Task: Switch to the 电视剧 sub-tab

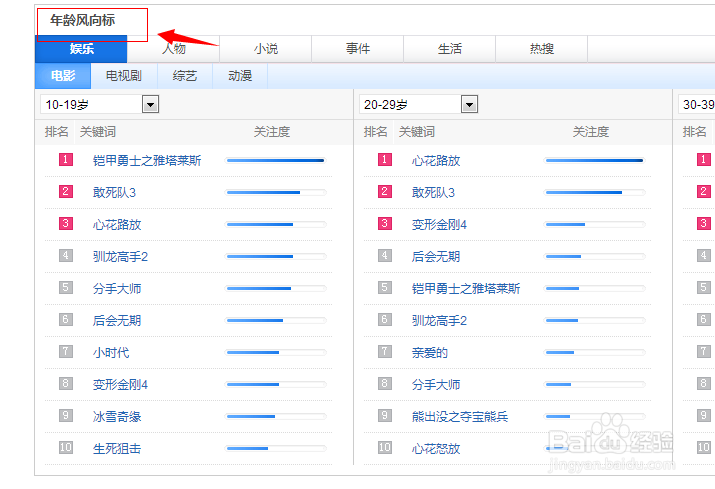Action: click(124, 76)
